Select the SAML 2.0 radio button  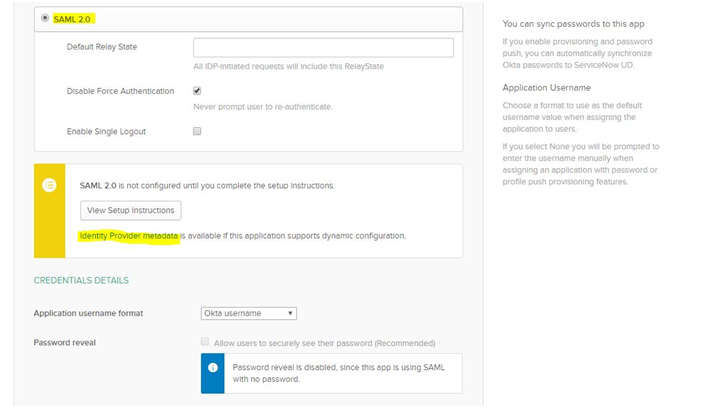coord(45,18)
